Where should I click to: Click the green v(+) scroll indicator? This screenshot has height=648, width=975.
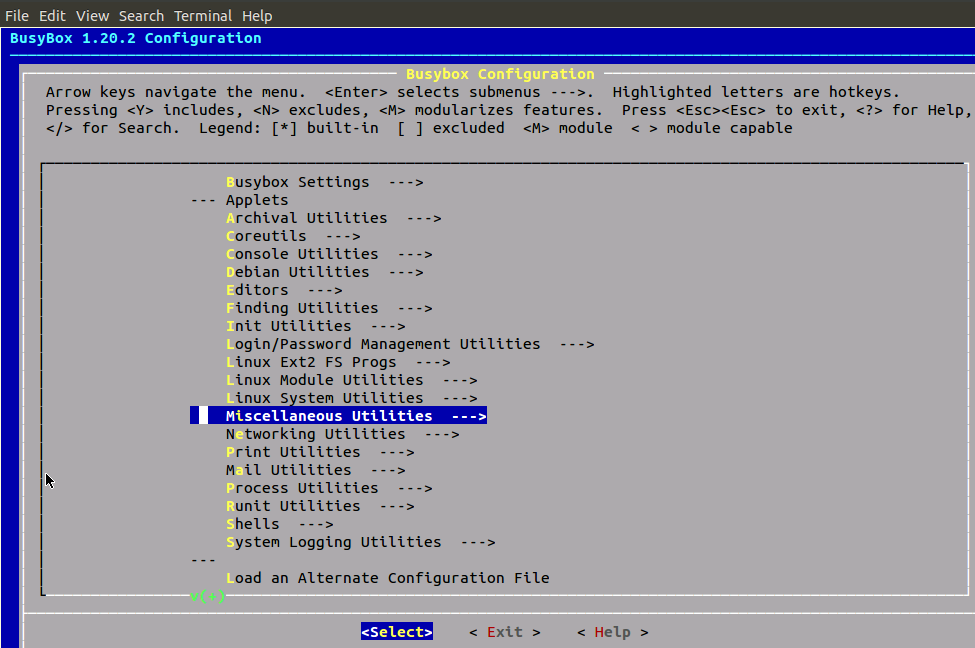point(208,596)
